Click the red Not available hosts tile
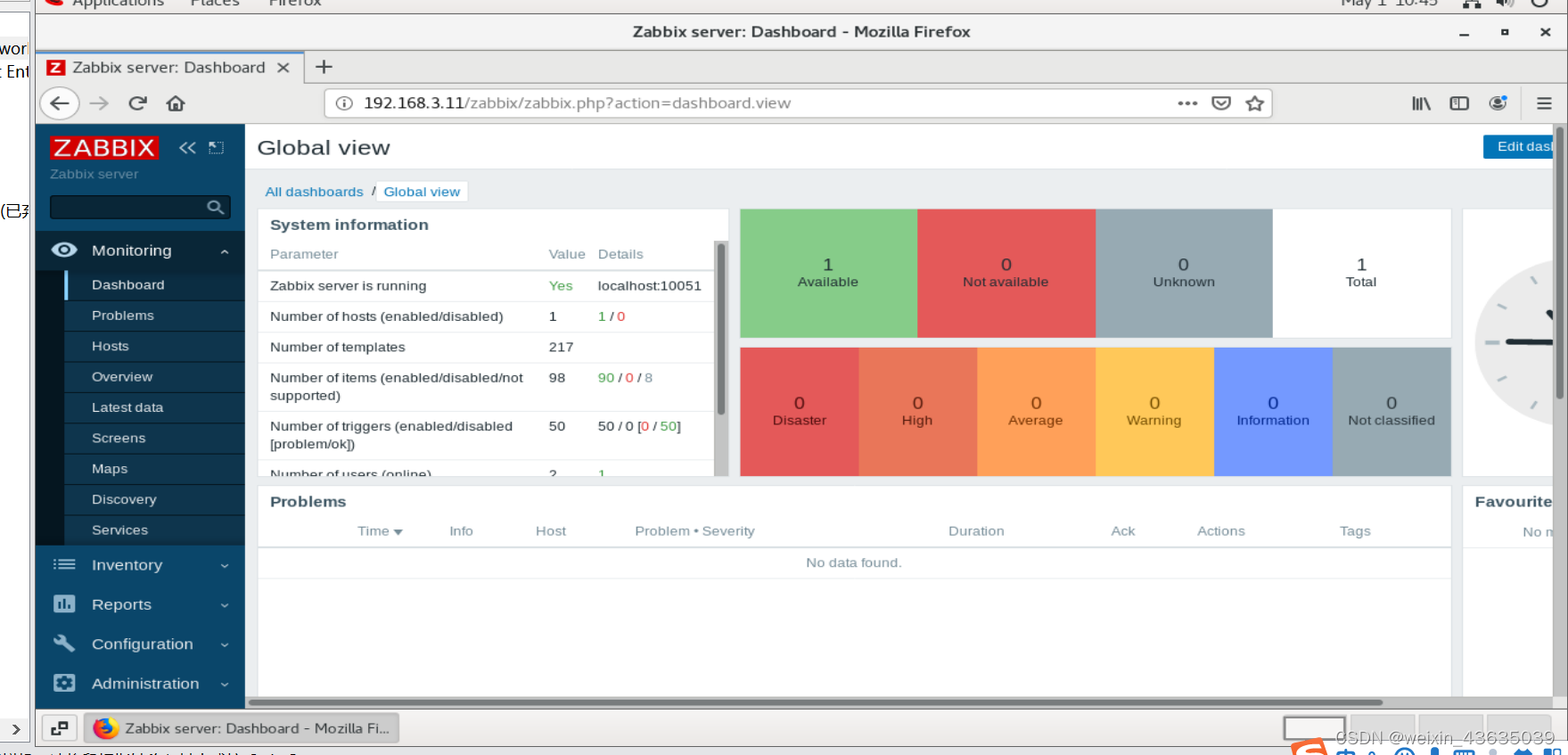 pos(1006,274)
